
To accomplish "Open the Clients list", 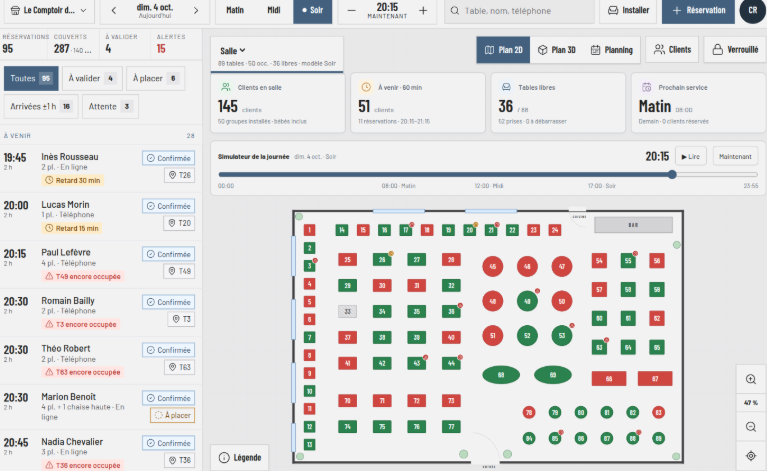I will coord(673,50).
